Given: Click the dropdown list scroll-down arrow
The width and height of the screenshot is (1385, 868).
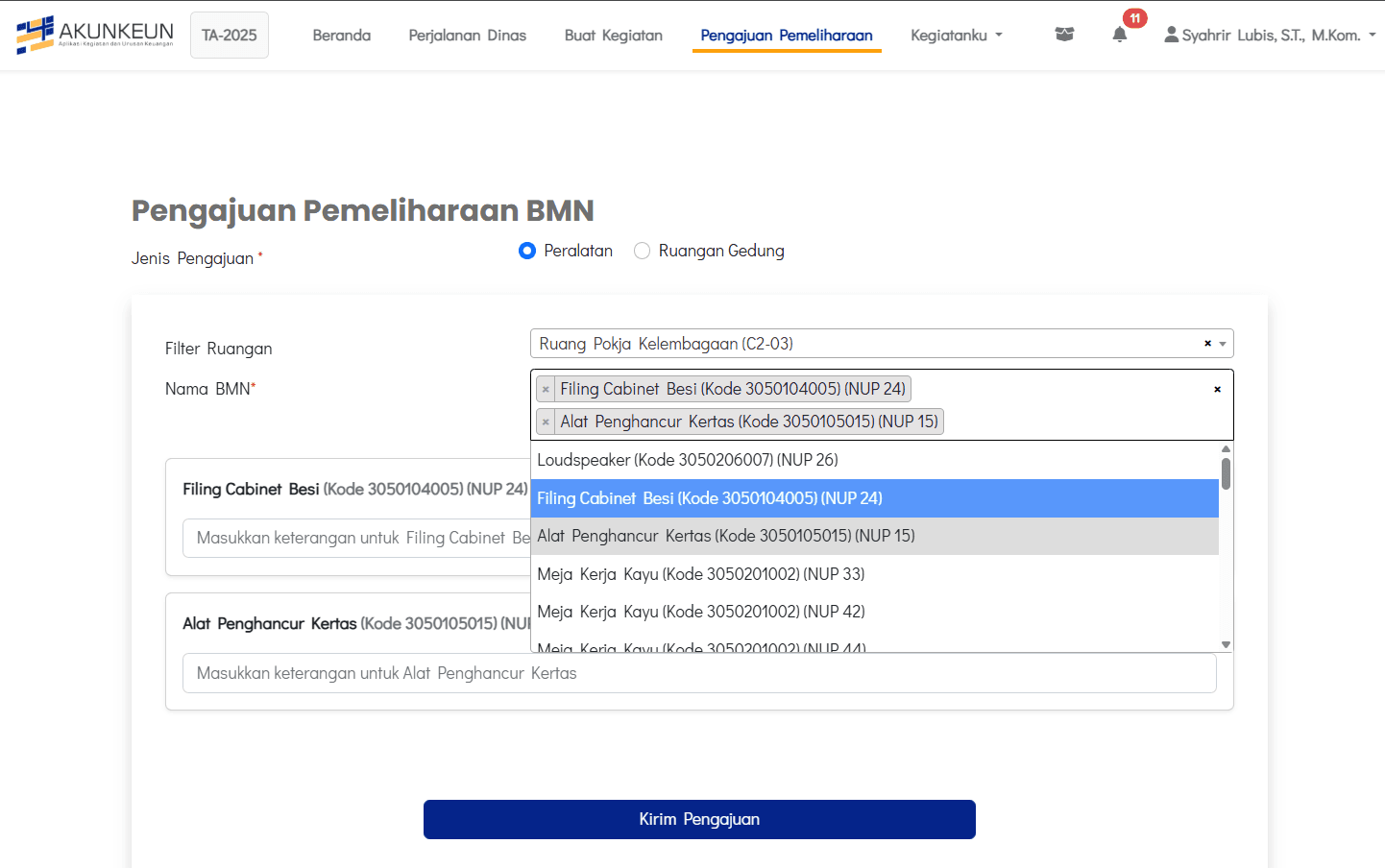Looking at the screenshot, I should [x=1226, y=644].
